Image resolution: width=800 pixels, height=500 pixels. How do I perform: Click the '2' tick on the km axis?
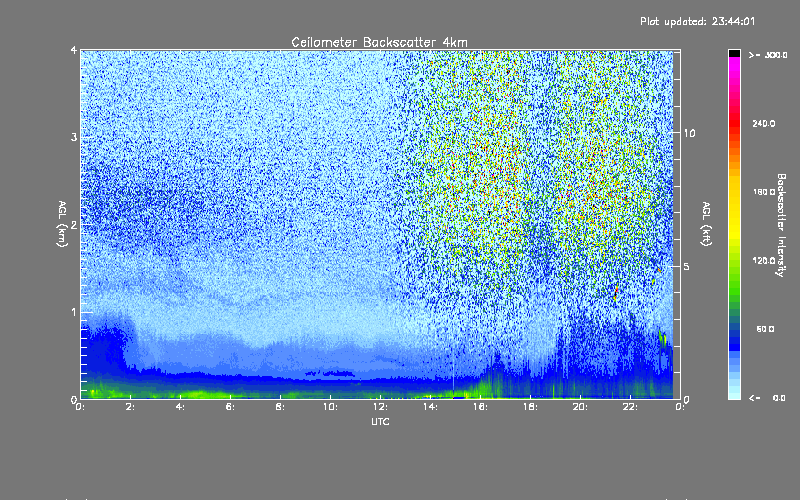(x=74, y=224)
